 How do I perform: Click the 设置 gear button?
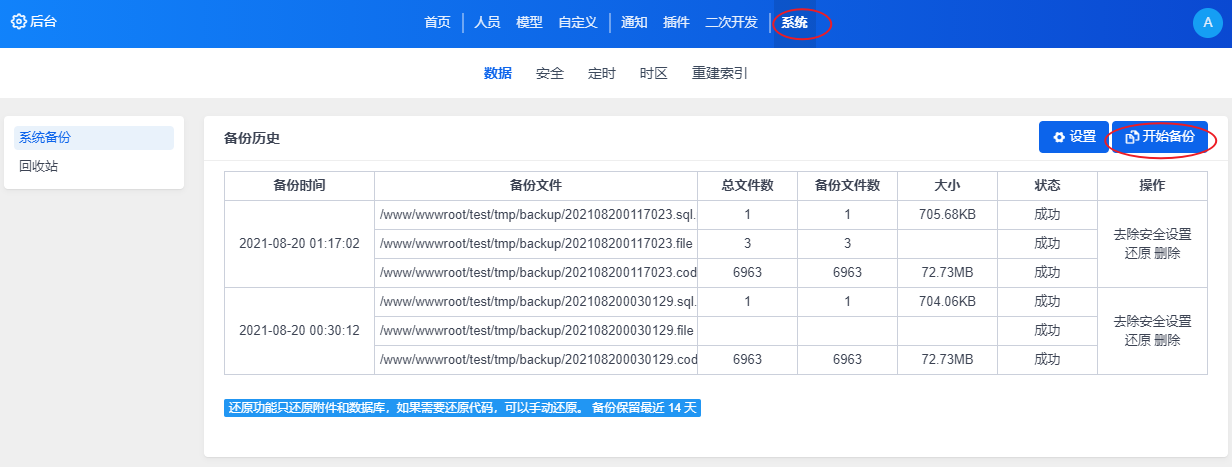pos(1074,137)
